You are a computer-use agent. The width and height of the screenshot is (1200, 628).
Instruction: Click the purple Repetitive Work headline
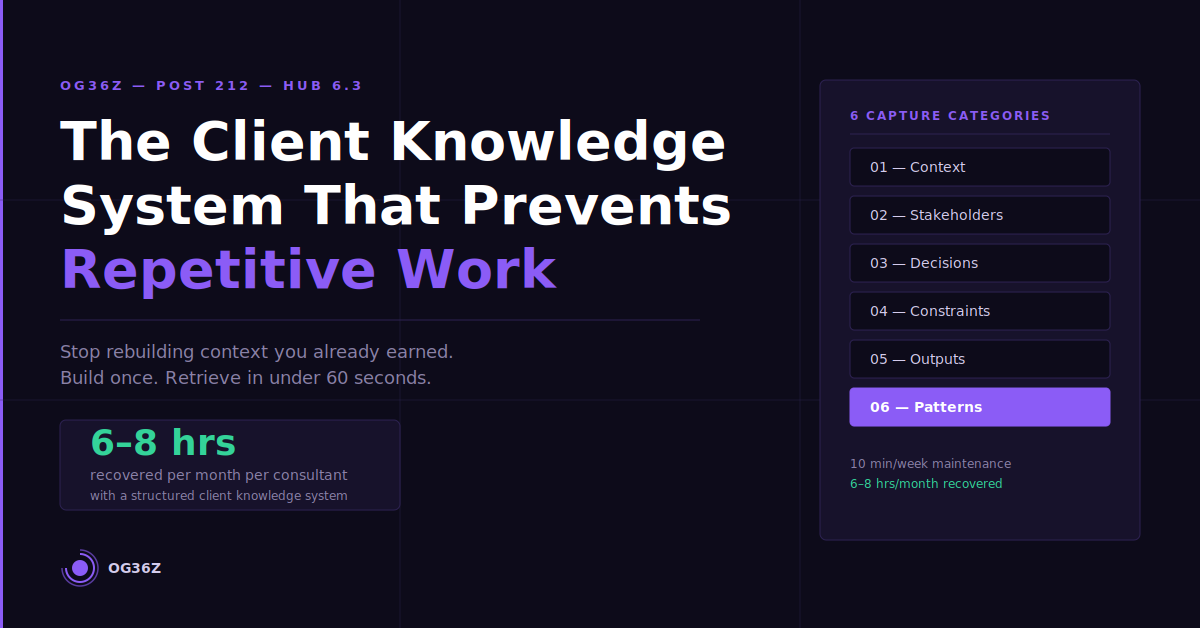(308, 269)
